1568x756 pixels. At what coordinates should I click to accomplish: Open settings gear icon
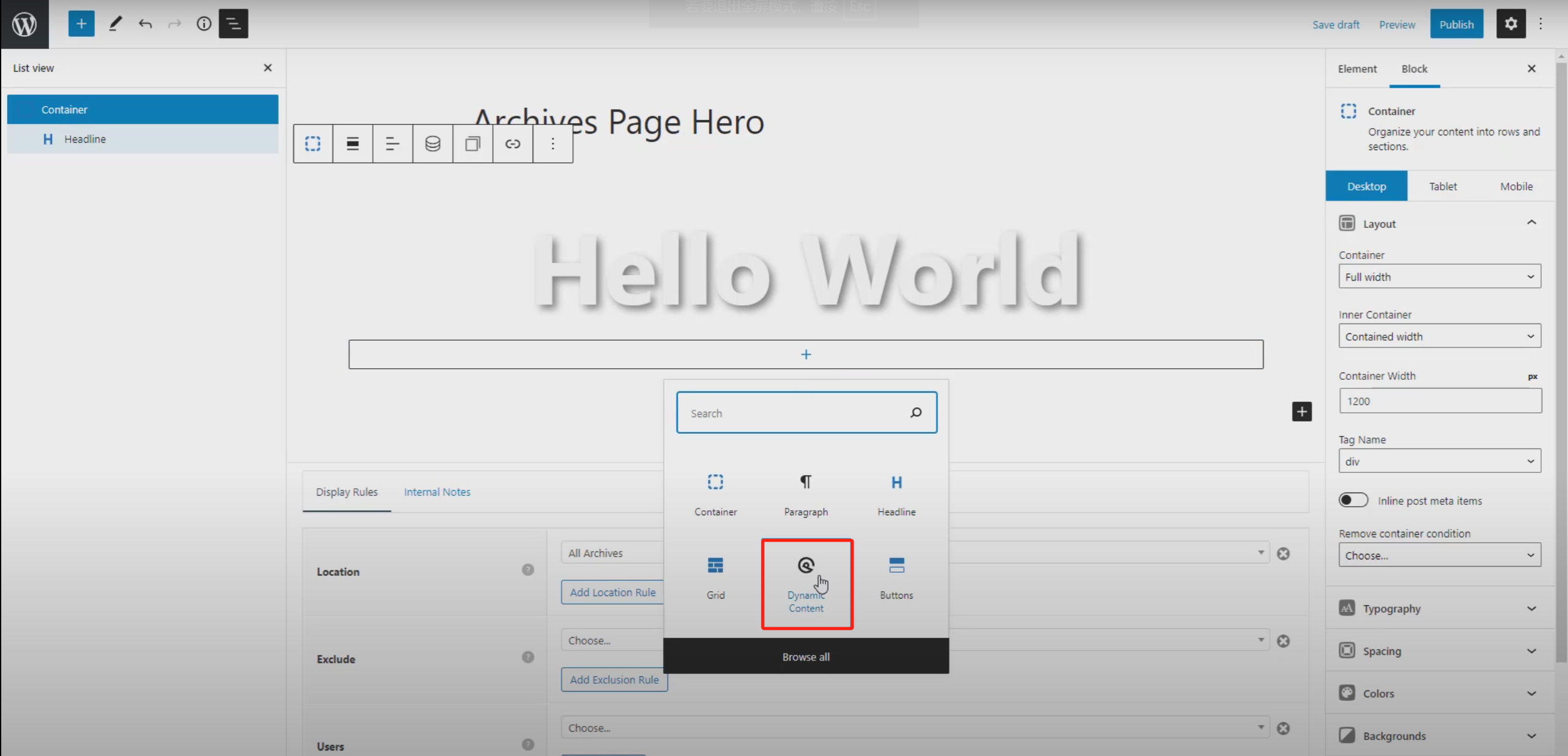click(1510, 24)
